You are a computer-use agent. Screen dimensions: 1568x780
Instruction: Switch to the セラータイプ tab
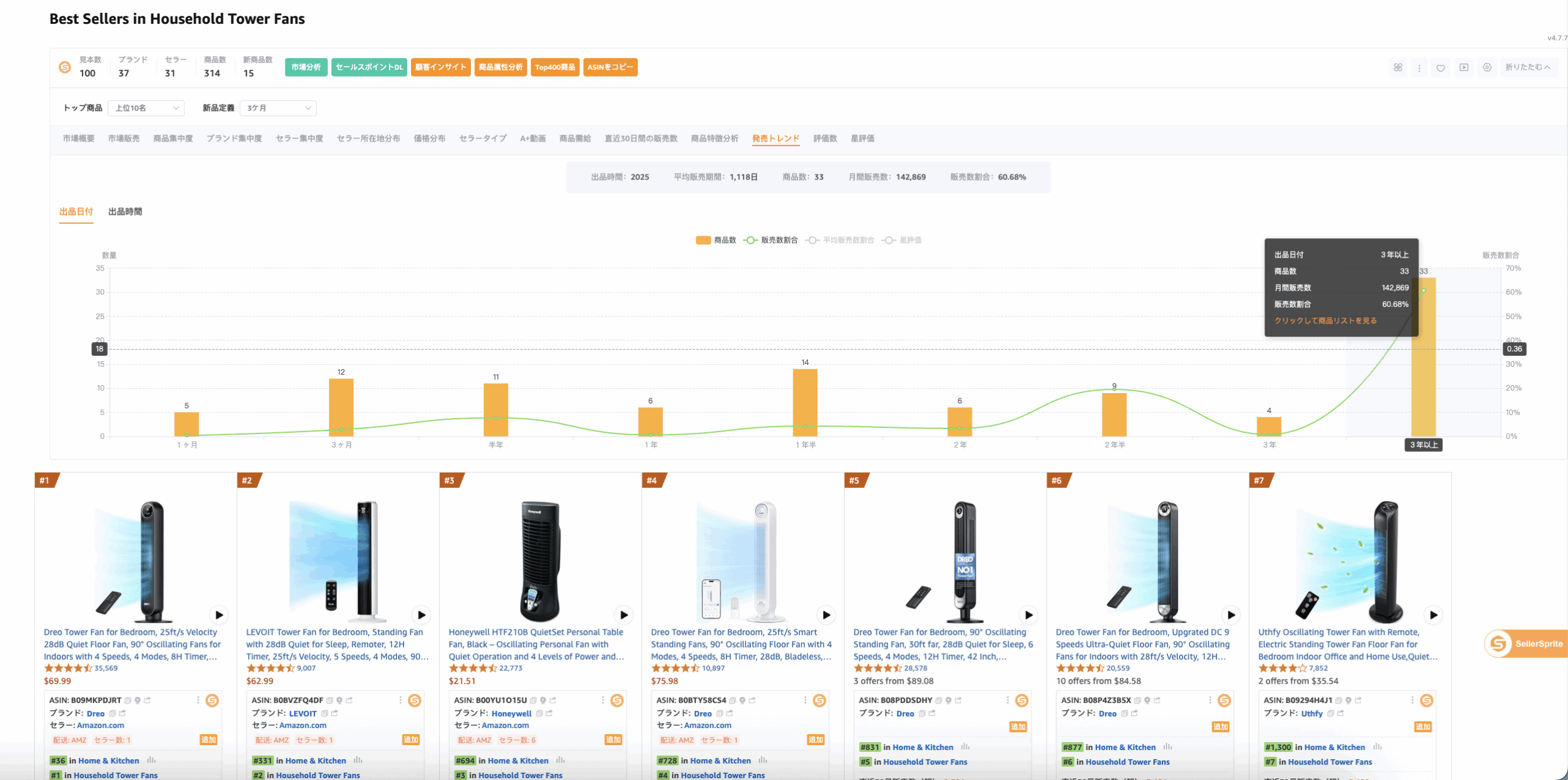click(x=483, y=139)
